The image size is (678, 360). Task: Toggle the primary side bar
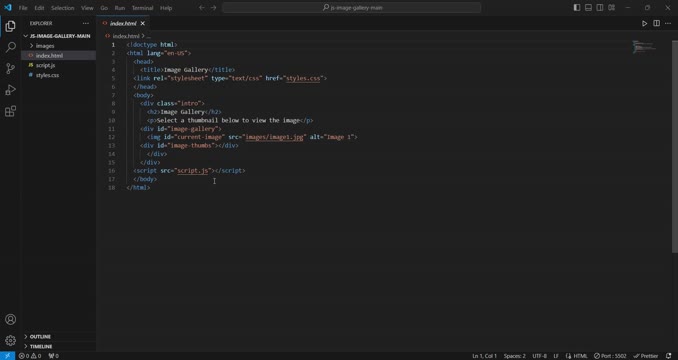577,8
